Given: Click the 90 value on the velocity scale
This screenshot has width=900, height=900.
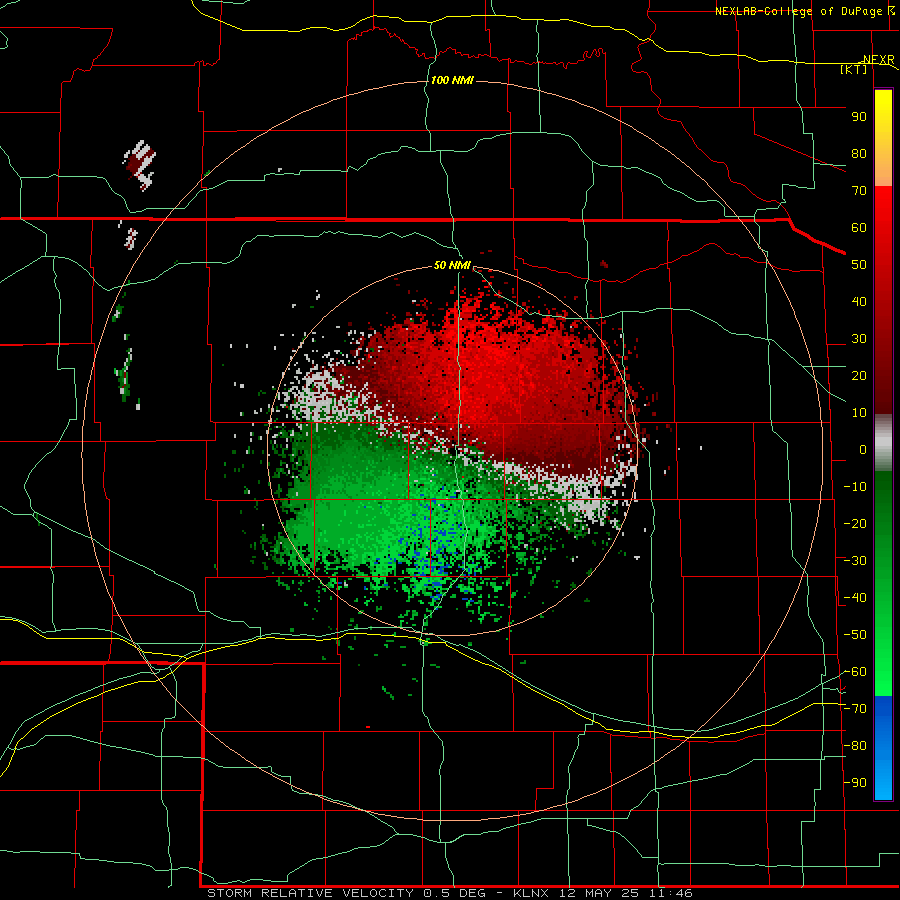Looking at the screenshot, I should pos(859,117).
